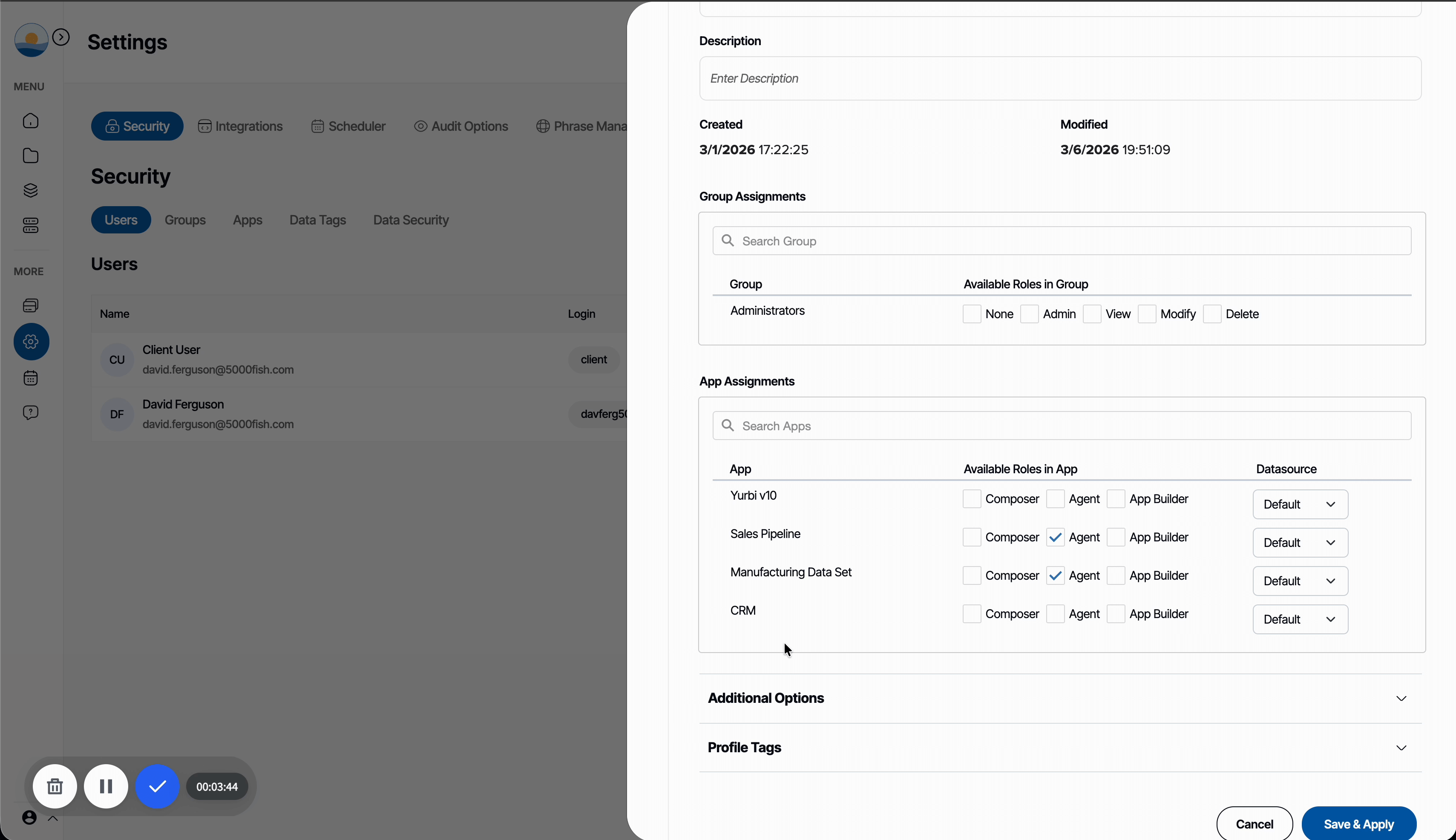Open the Client User row

coord(359,360)
